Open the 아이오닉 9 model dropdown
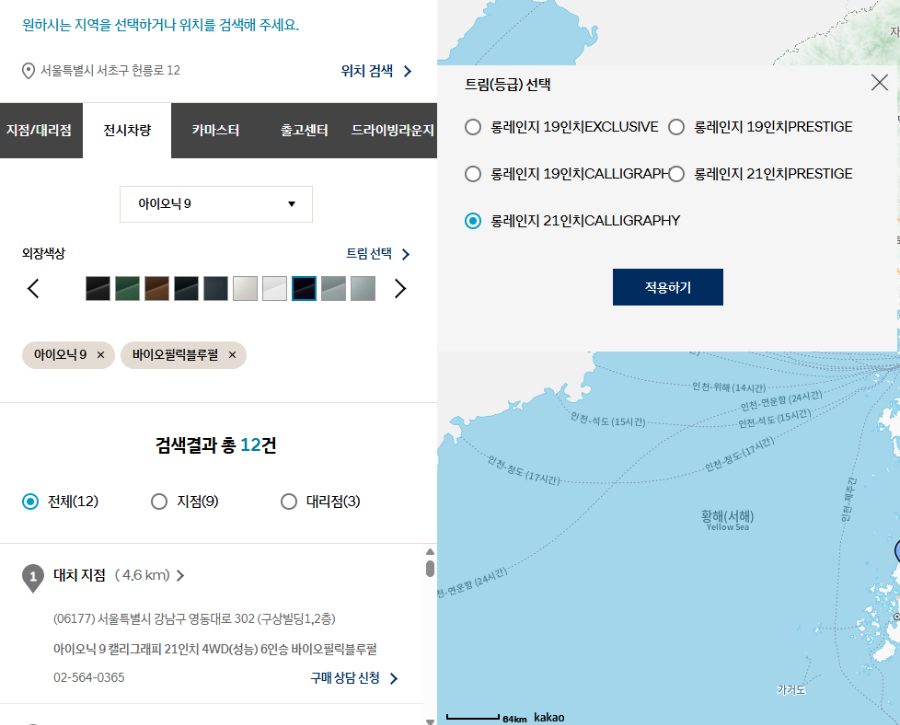 pyautogui.click(x=216, y=204)
